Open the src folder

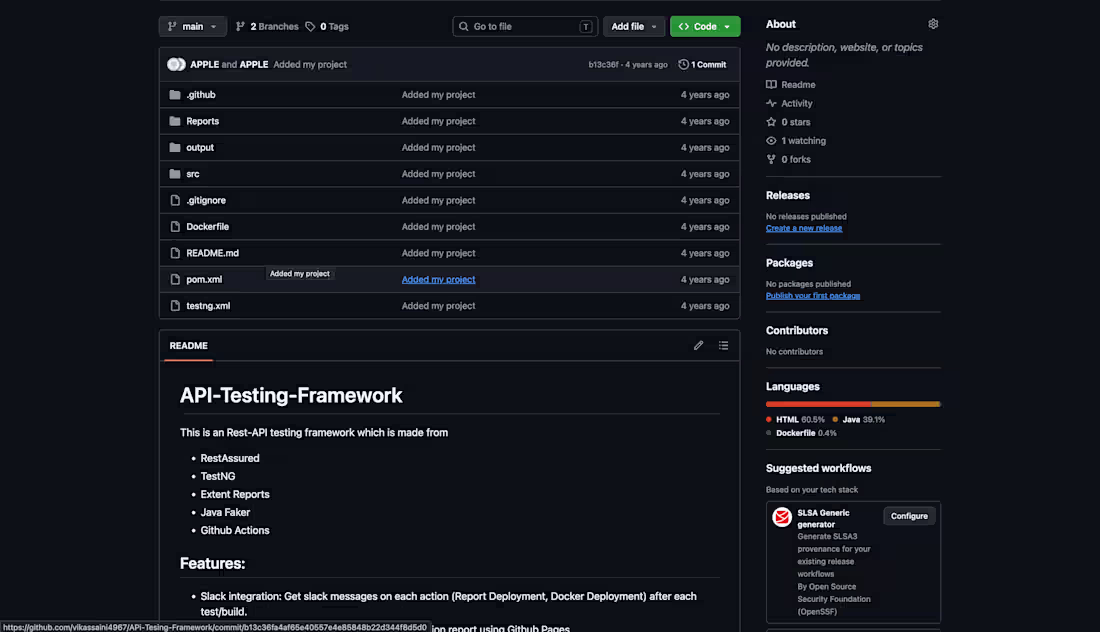click(x=192, y=174)
